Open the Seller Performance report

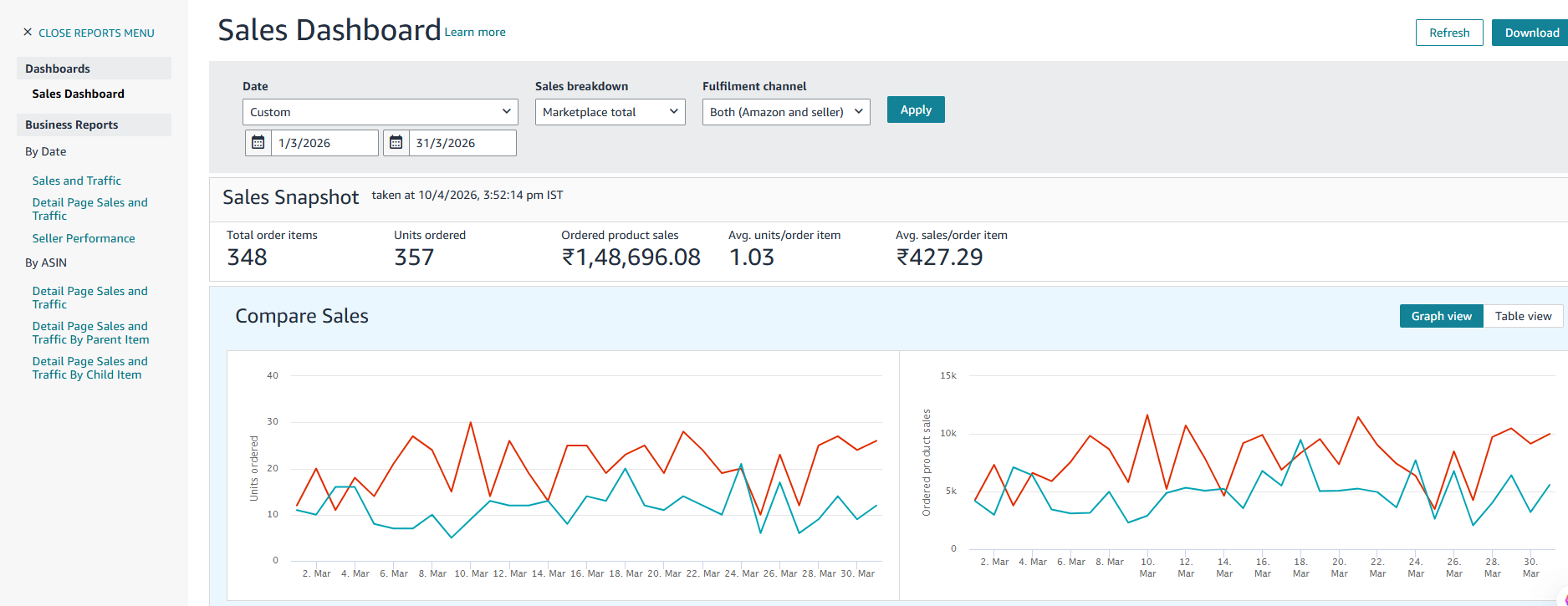point(84,238)
